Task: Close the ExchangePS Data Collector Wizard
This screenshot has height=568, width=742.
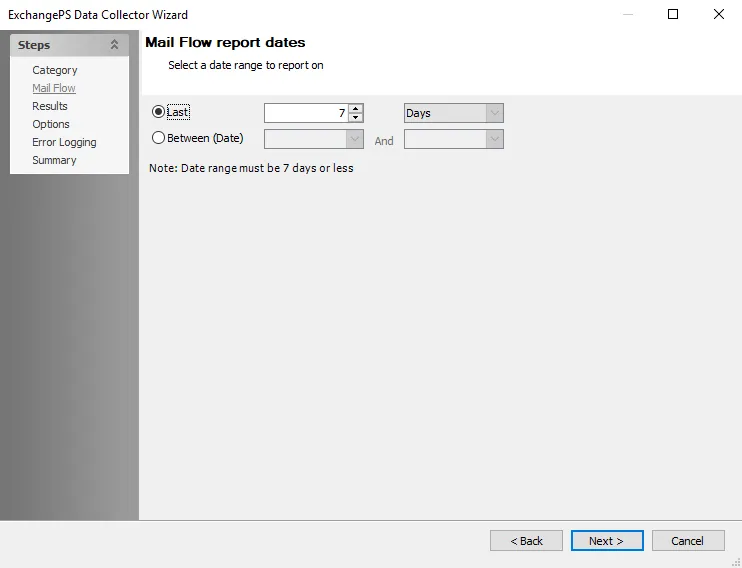Action: (719, 14)
